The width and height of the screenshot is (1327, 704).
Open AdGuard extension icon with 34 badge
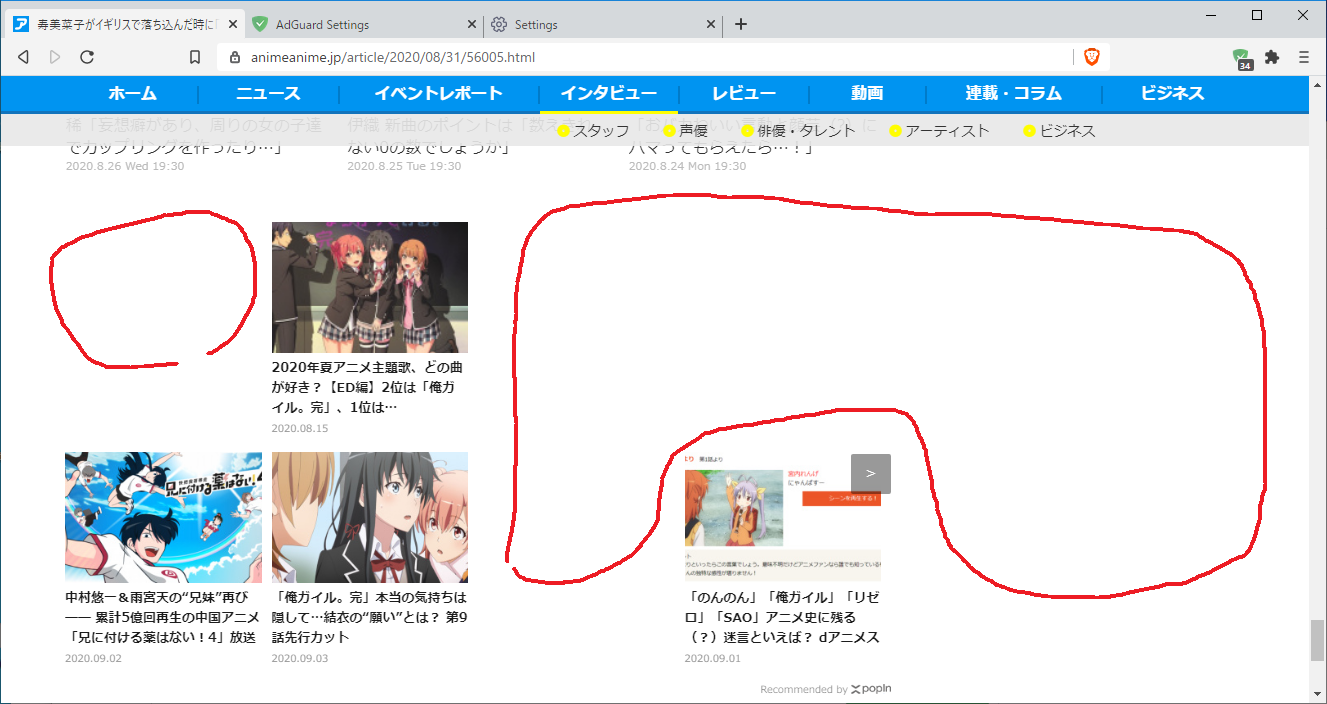click(1241, 58)
